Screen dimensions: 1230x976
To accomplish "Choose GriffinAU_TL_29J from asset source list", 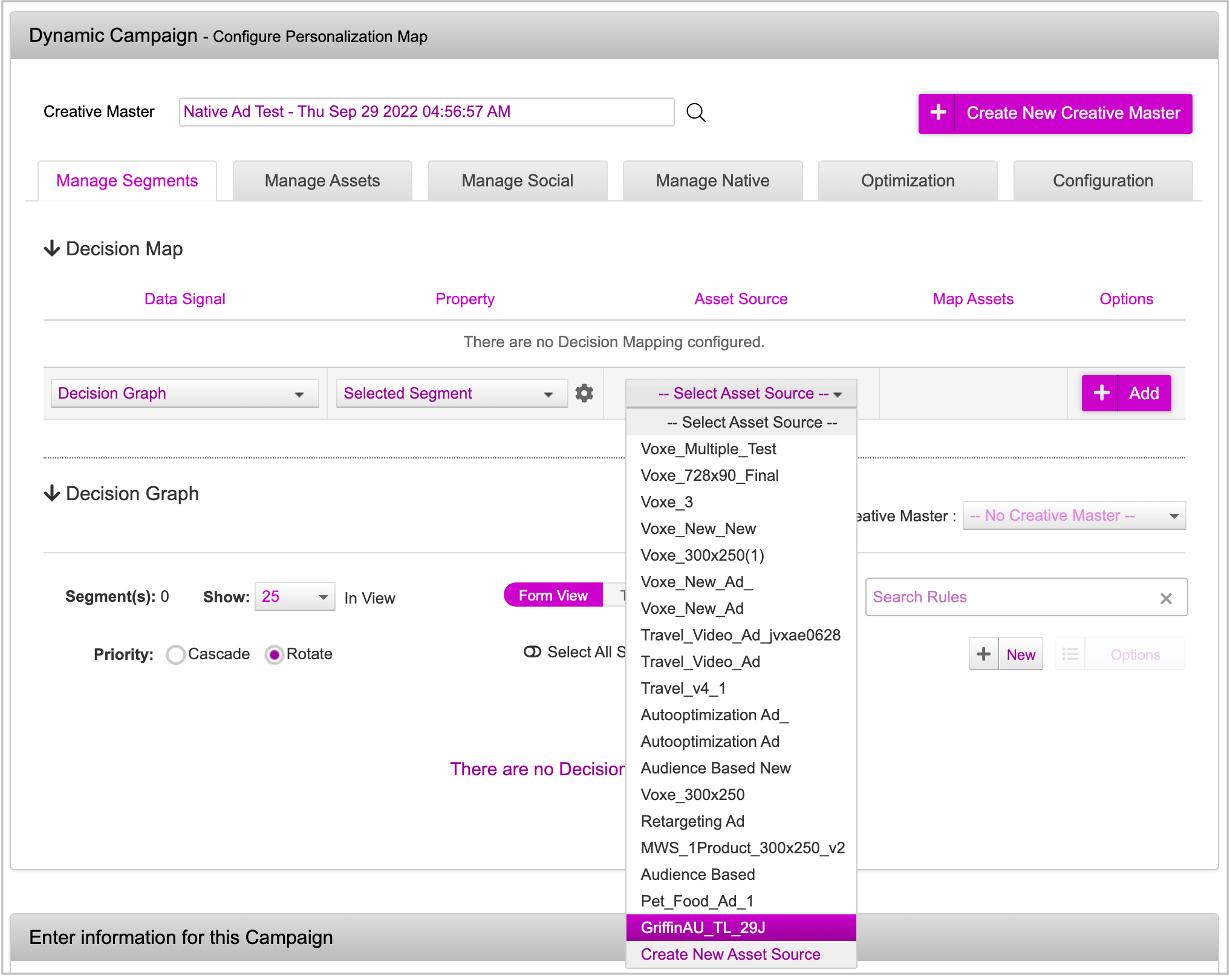I will click(740, 928).
